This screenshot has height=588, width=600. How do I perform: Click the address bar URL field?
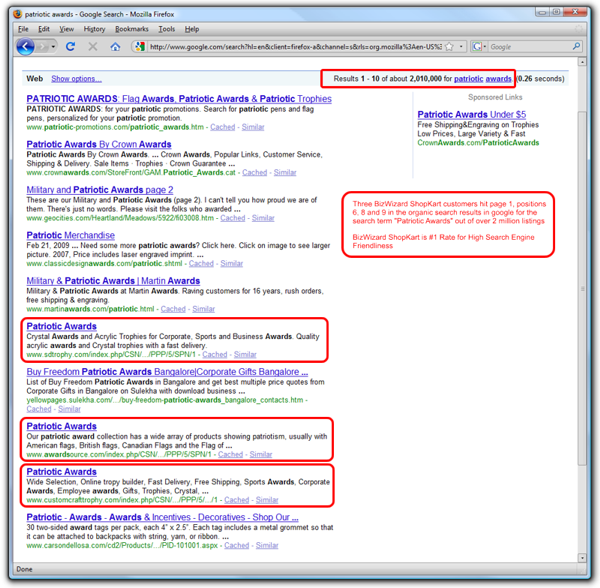click(295, 47)
